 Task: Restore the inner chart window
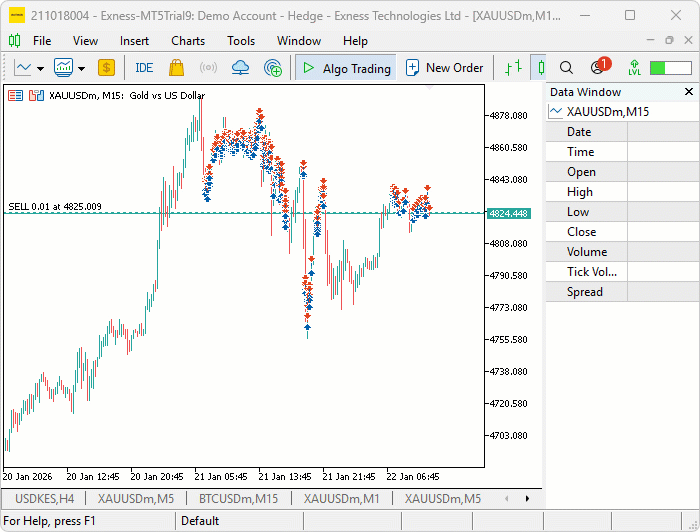669,40
